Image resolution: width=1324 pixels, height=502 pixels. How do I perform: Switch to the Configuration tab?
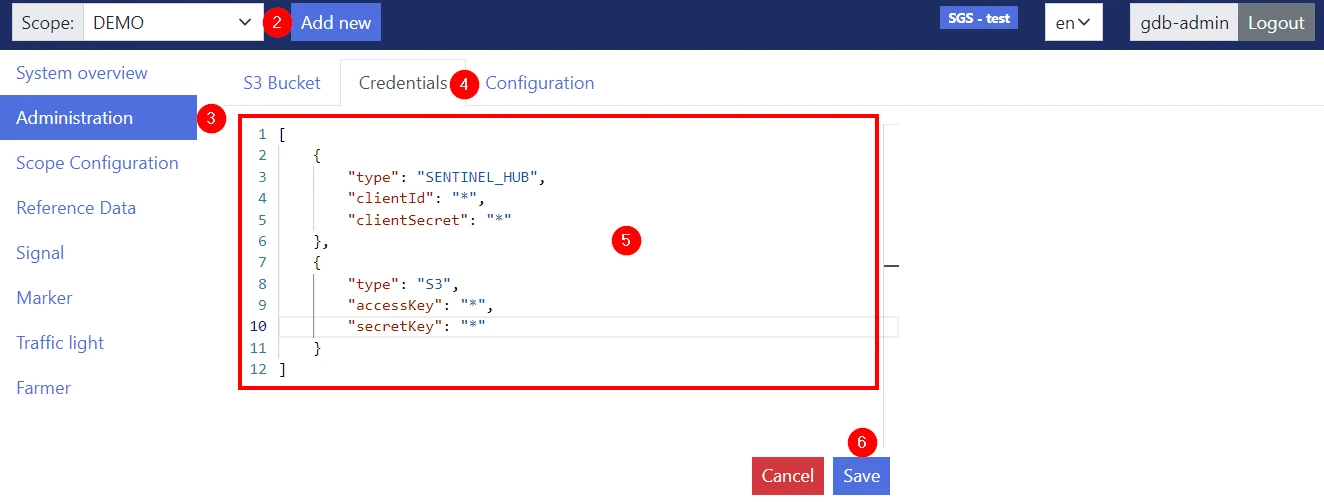[540, 83]
